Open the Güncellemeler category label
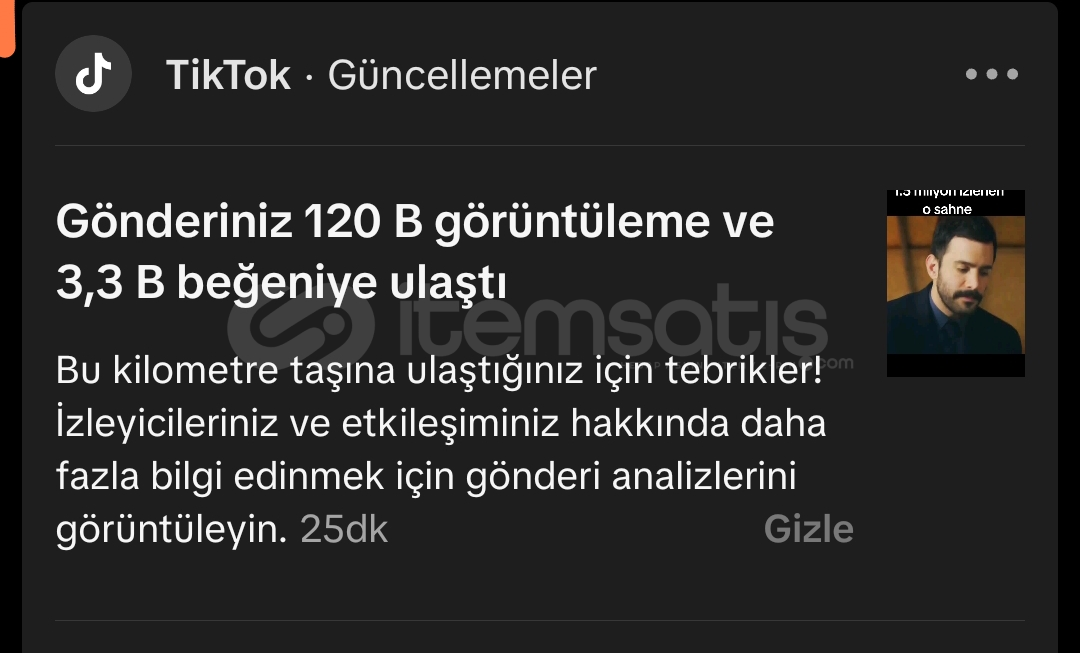 point(462,74)
